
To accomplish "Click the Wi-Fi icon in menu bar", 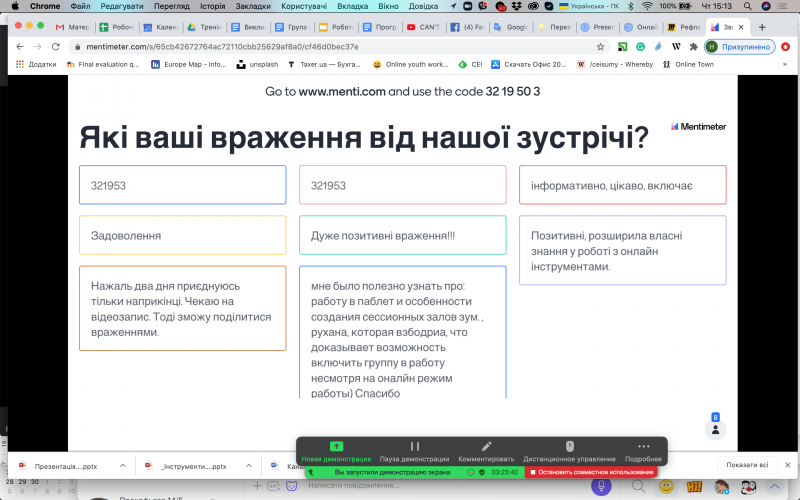I will pyautogui.click(x=647, y=6).
